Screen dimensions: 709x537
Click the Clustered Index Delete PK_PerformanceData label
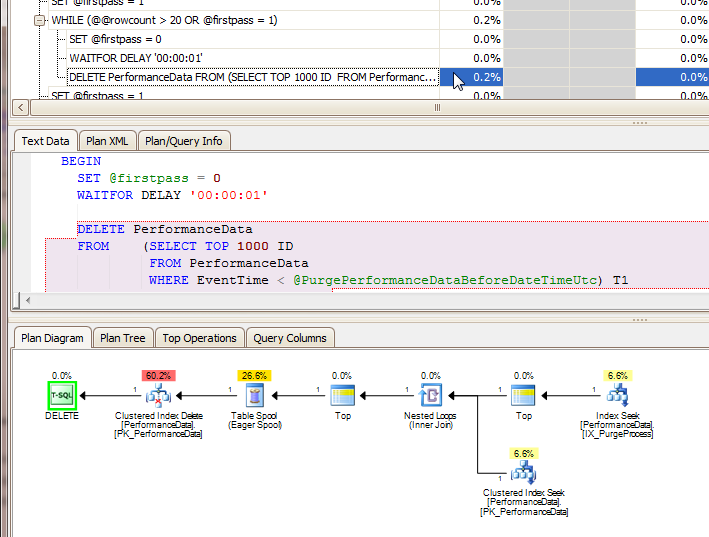coord(158,425)
